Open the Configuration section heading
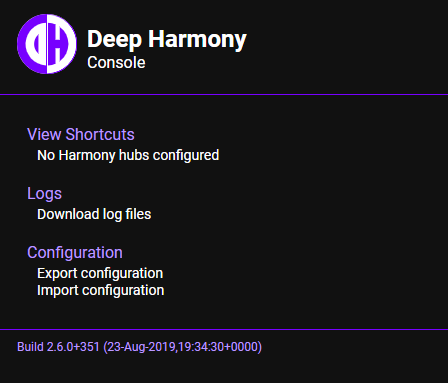 click(75, 253)
